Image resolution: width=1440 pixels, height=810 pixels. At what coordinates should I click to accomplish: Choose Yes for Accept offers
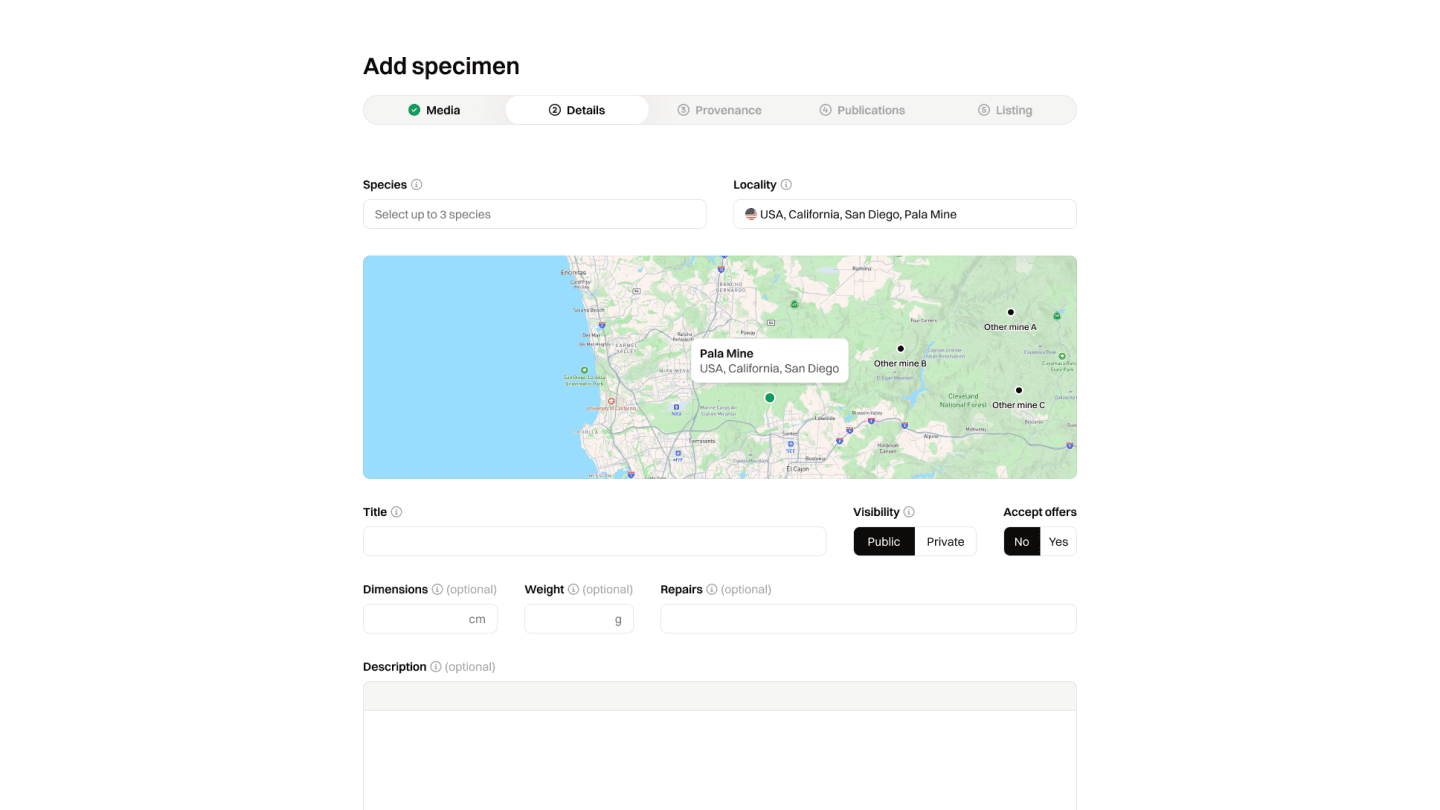click(1059, 542)
